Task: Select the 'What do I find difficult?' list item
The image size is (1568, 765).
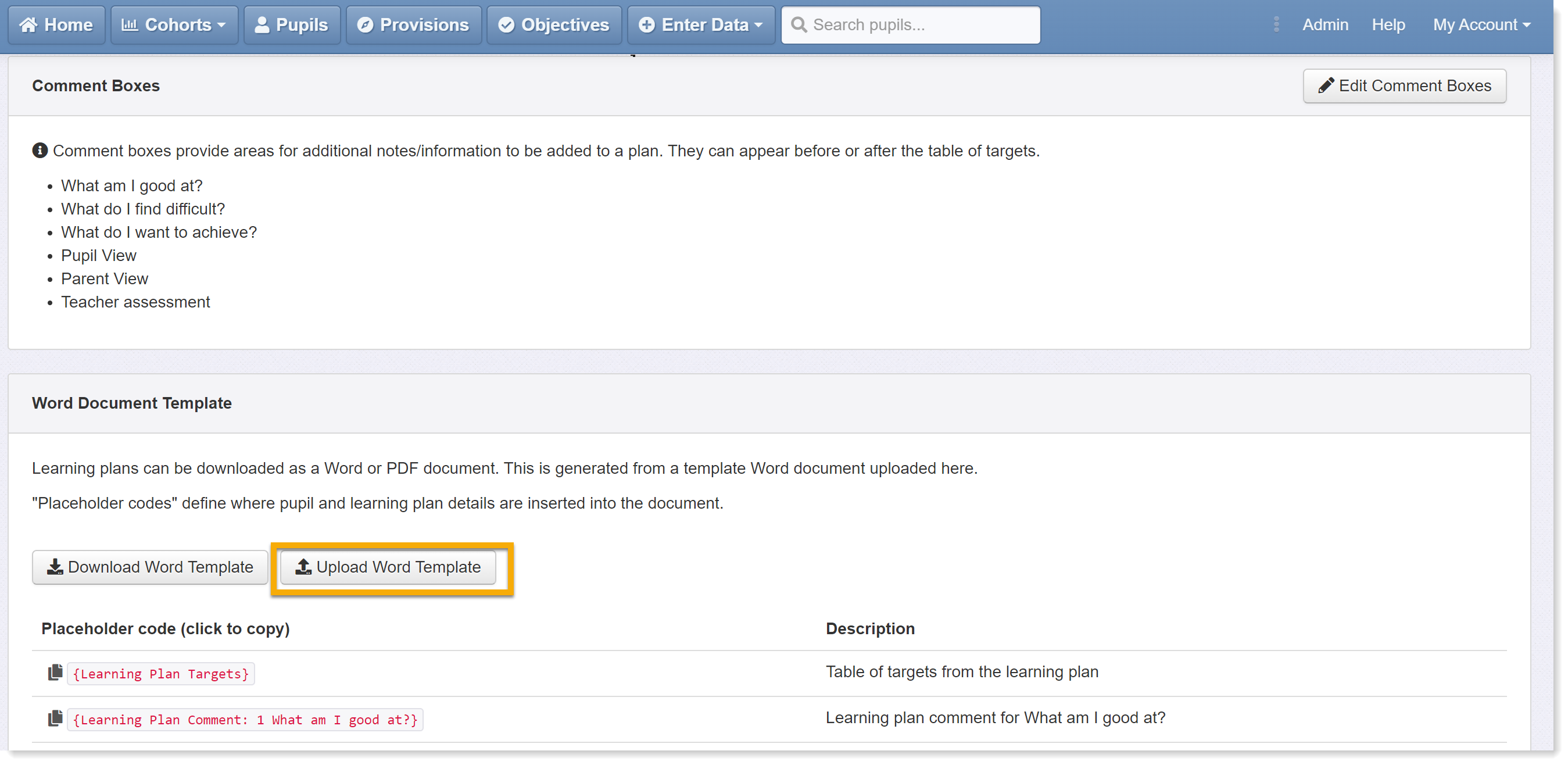Action: coord(143,209)
